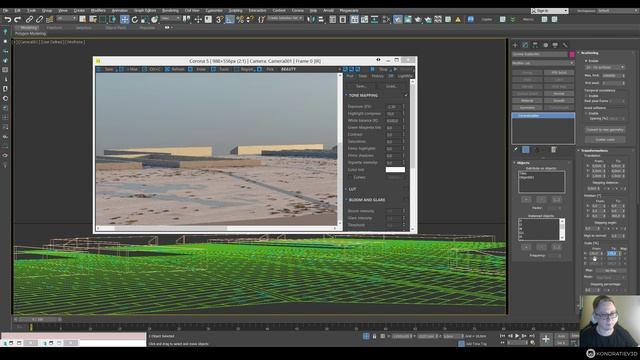Click the time slider marker on timeline
The image size is (640, 360).
tap(31, 327)
